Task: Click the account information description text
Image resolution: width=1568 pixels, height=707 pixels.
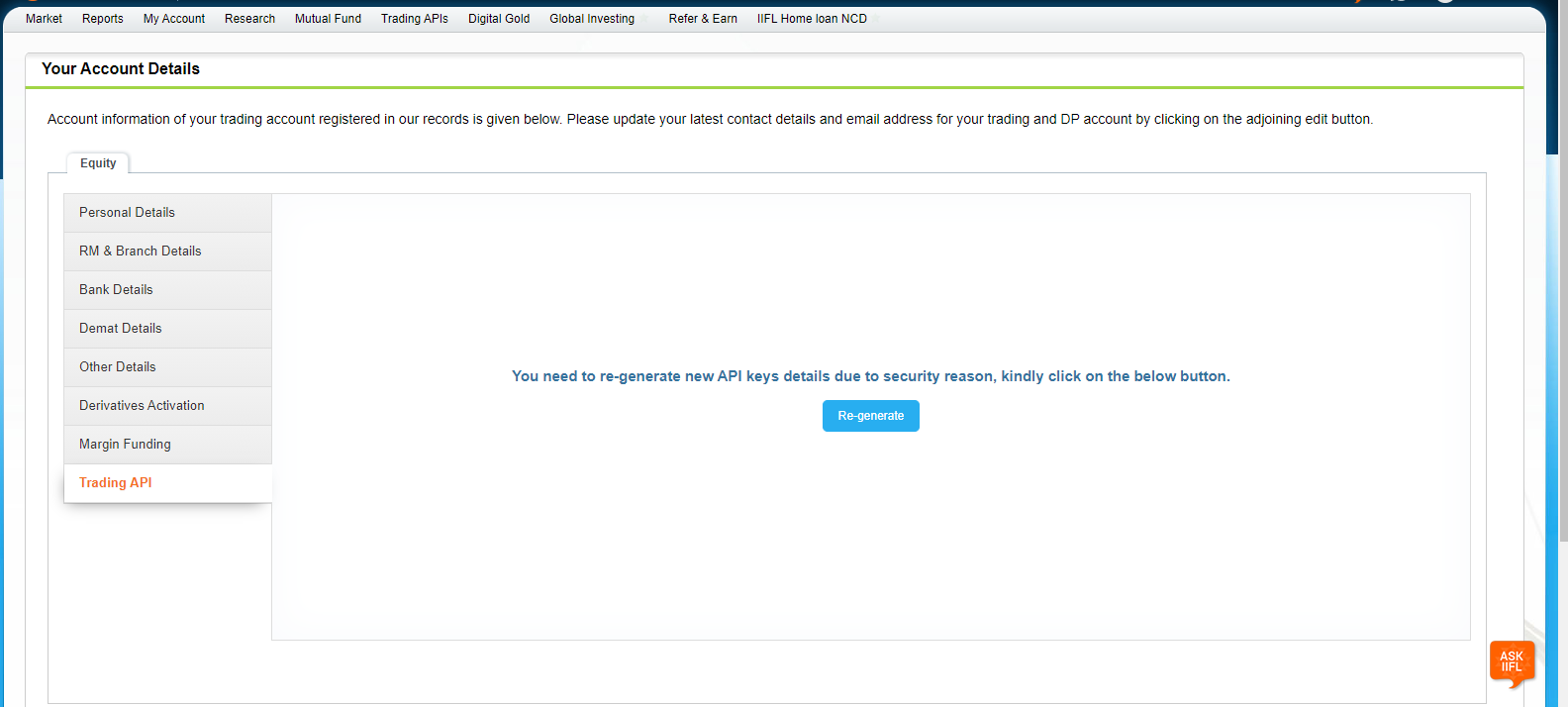Action: point(710,119)
